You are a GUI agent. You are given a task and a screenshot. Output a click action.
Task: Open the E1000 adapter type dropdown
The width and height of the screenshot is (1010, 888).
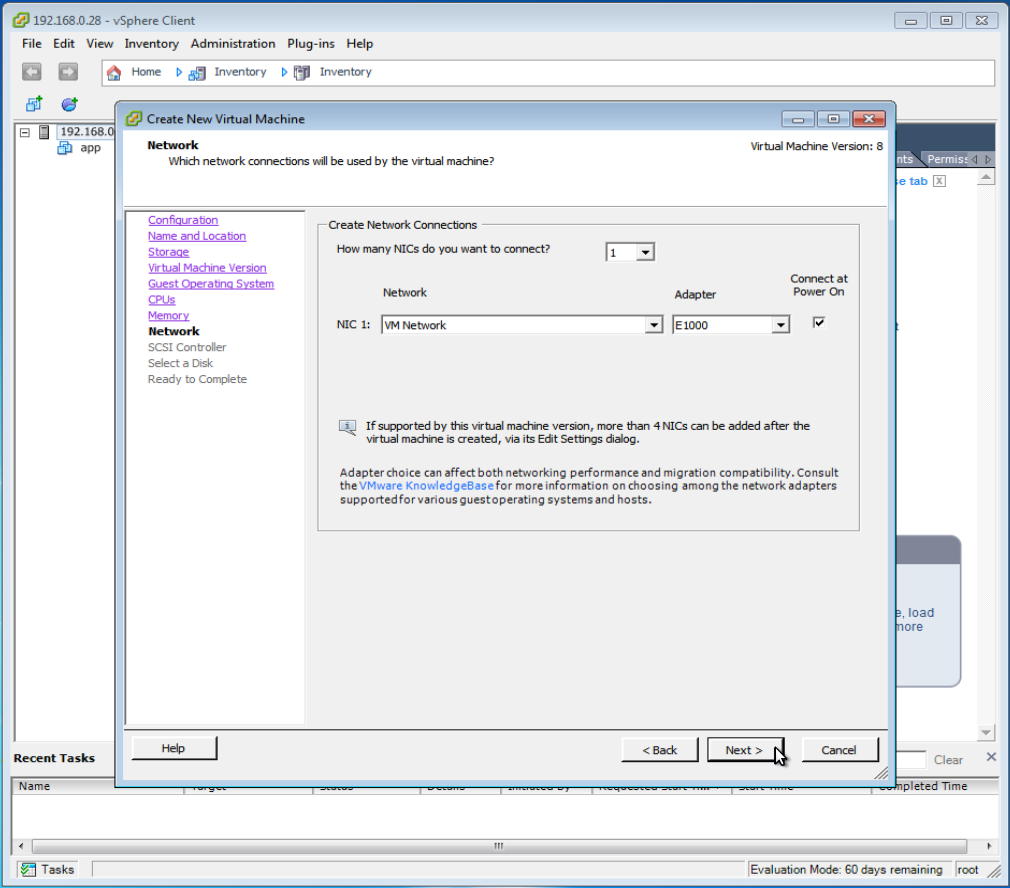pos(780,325)
